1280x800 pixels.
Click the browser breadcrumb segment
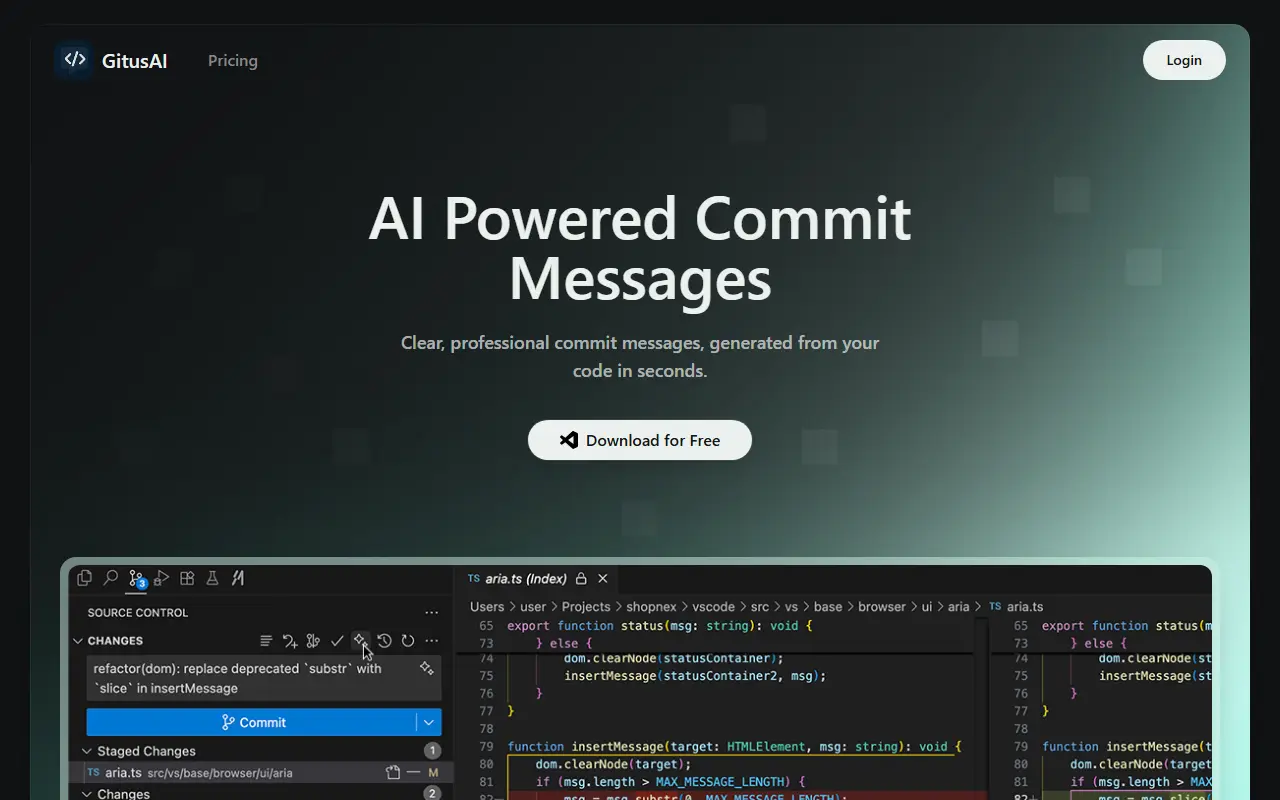[x=882, y=607]
